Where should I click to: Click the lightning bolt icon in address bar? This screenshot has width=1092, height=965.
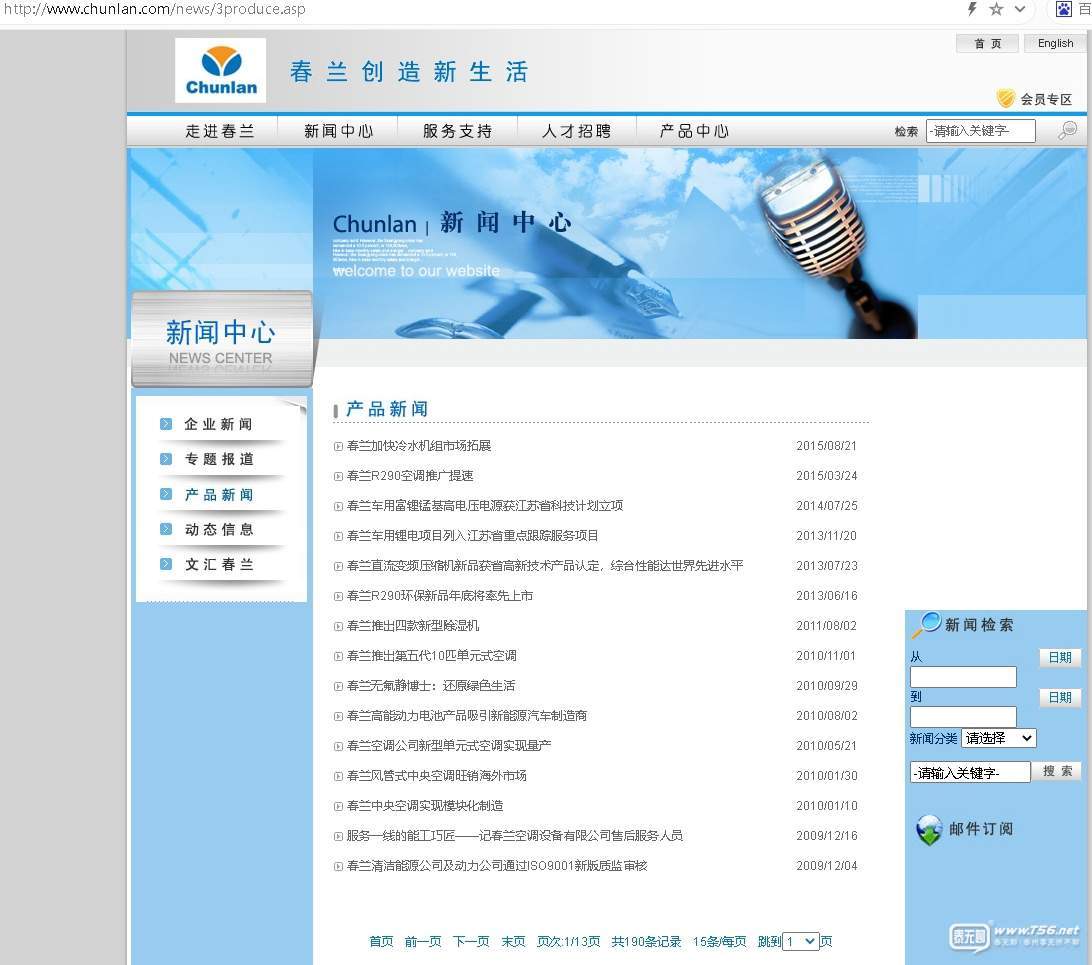(x=972, y=9)
